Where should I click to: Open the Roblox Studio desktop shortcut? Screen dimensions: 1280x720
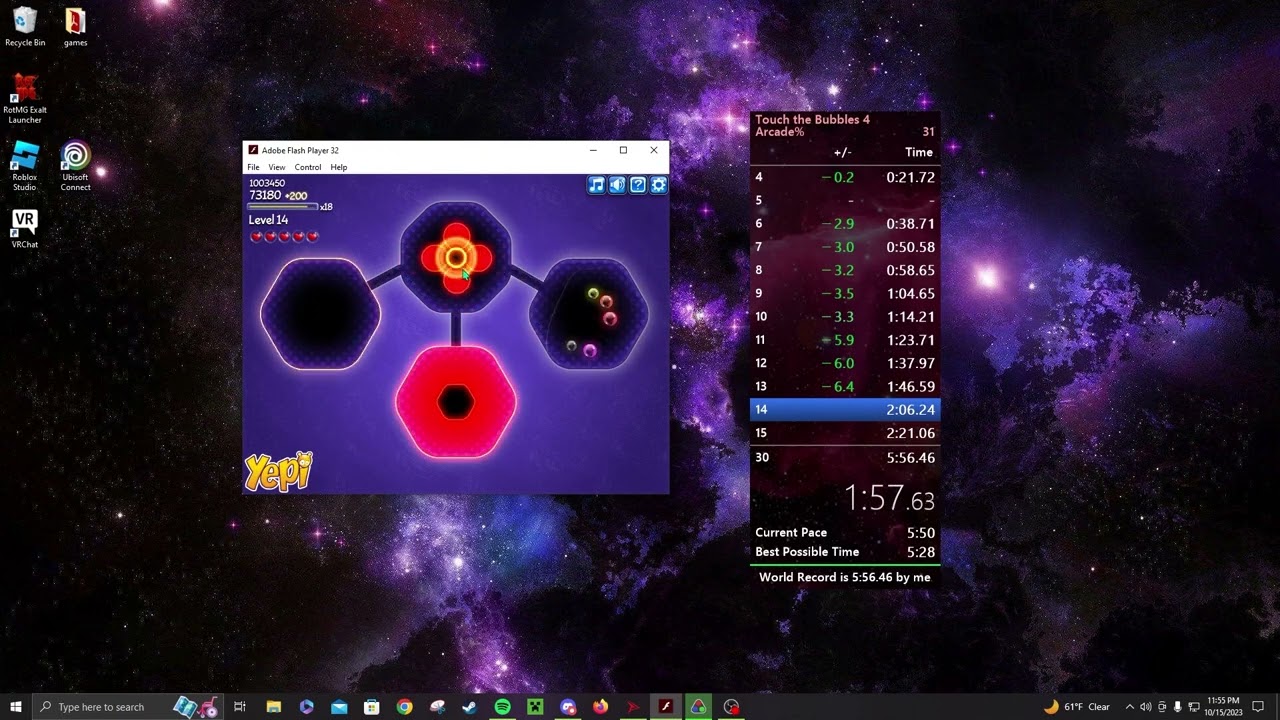tap(25, 166)
